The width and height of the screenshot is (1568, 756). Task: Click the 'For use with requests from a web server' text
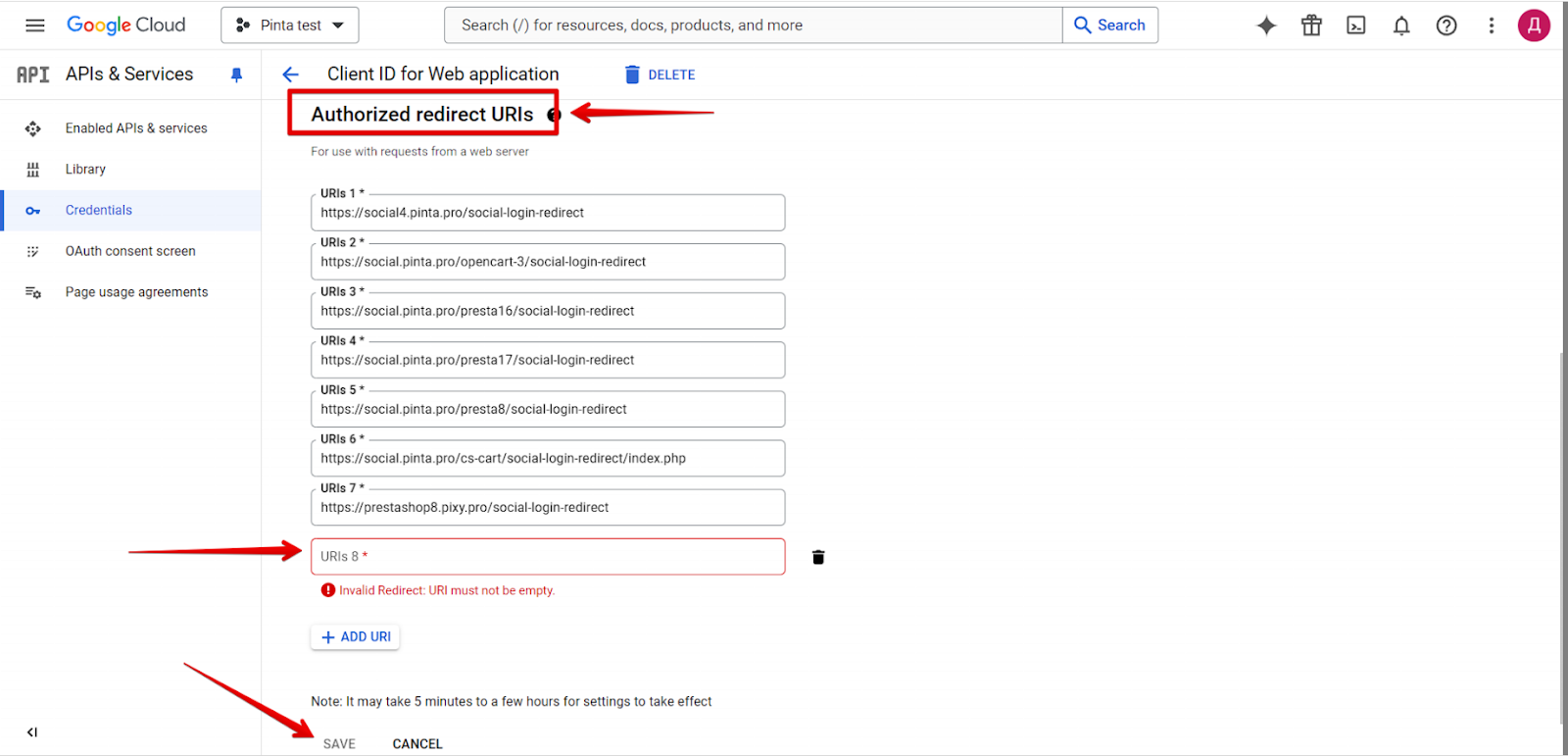tap(419, 152)
